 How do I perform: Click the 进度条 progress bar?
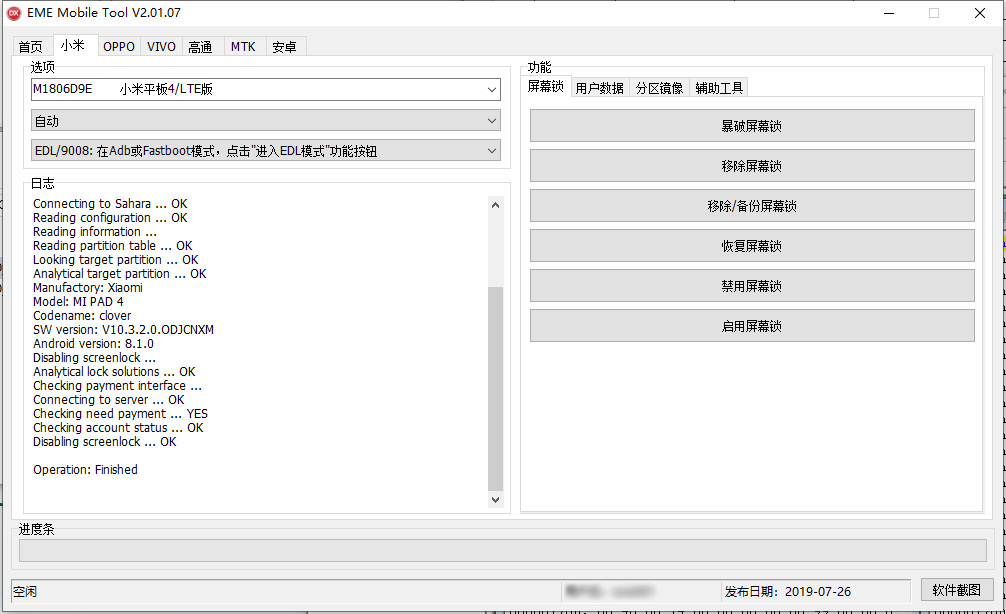click(502, 551)
